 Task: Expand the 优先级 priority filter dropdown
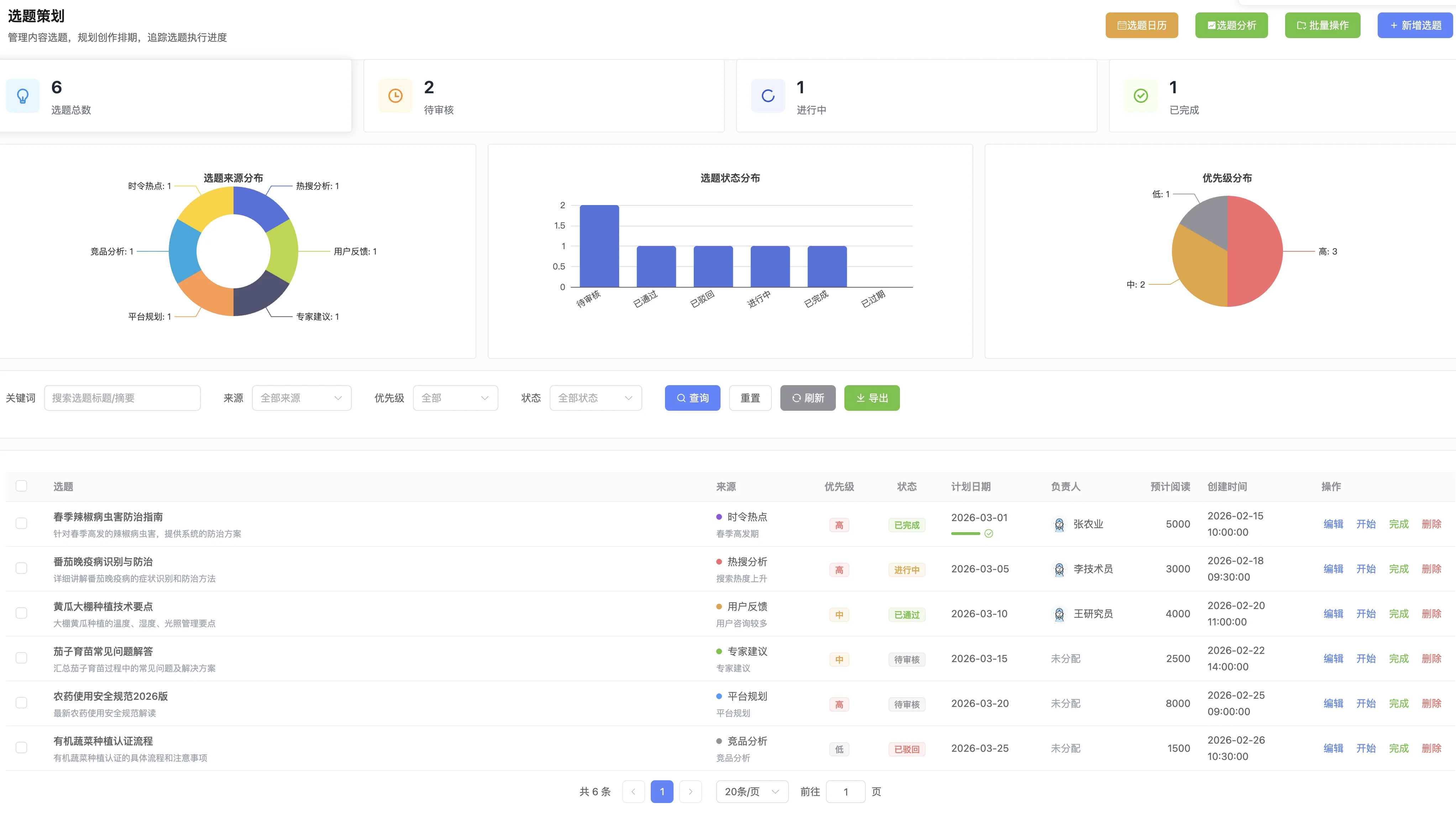click(x=455, y=398)
